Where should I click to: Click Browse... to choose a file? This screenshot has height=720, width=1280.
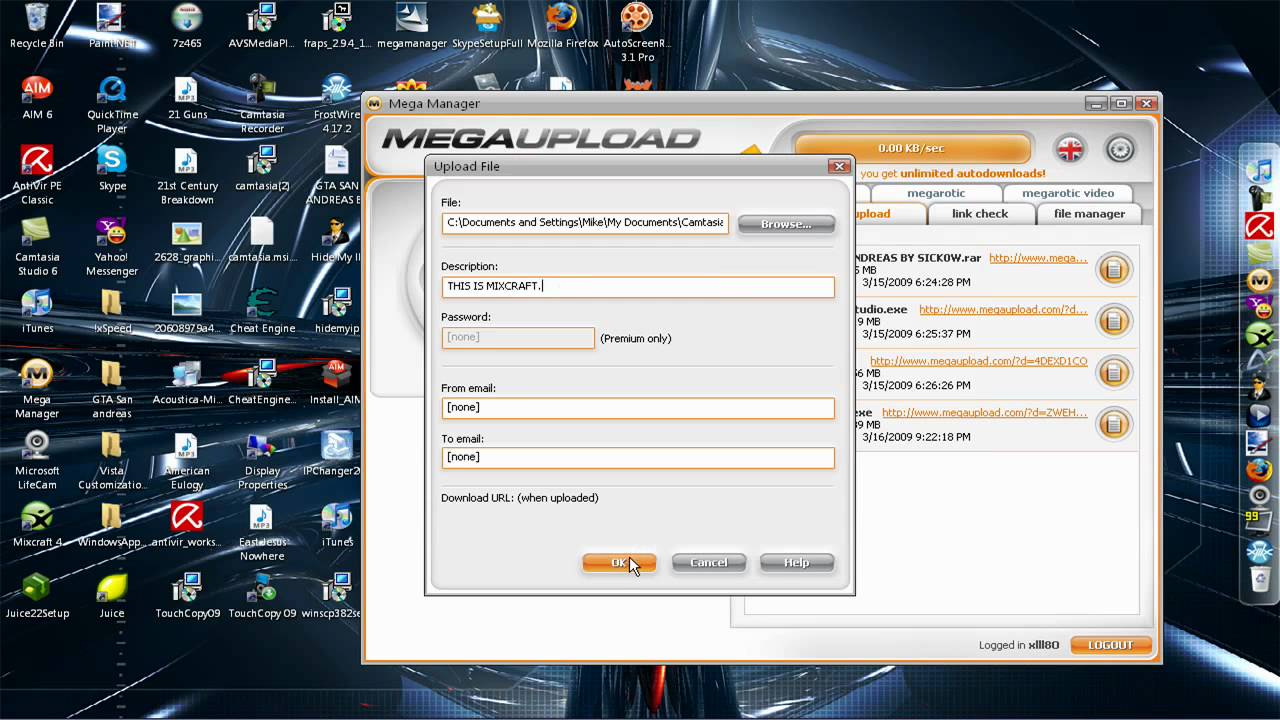tap(786, 224)
